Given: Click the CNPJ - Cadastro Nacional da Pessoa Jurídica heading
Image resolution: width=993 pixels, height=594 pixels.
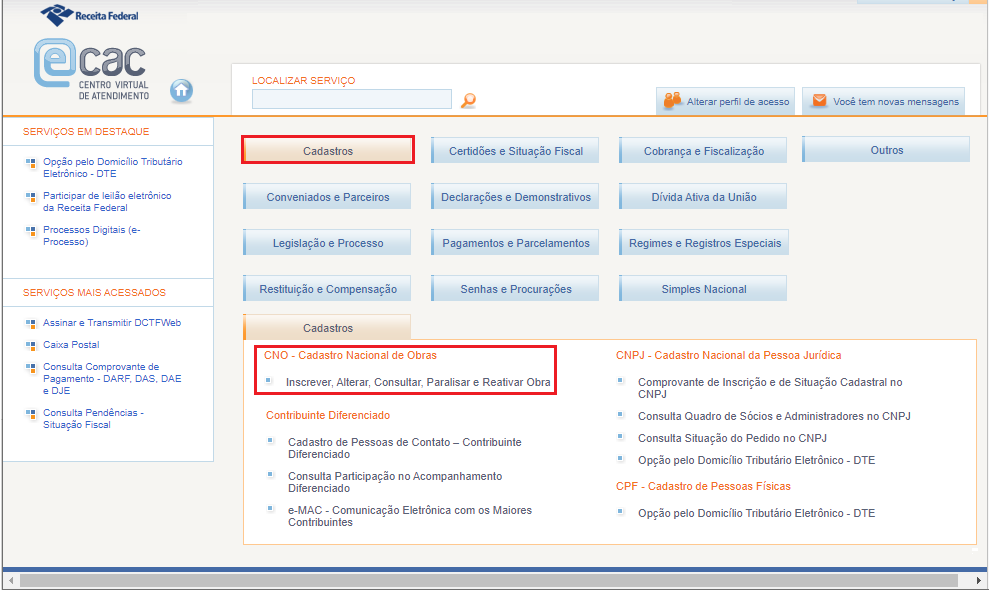Looking at the screenshot, I should point(728,355).
